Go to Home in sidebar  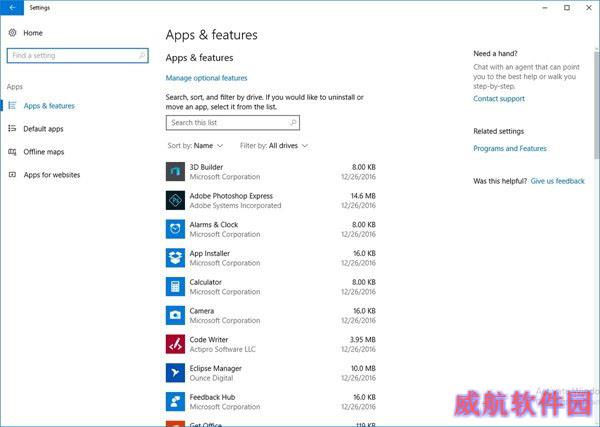[33, 33]
